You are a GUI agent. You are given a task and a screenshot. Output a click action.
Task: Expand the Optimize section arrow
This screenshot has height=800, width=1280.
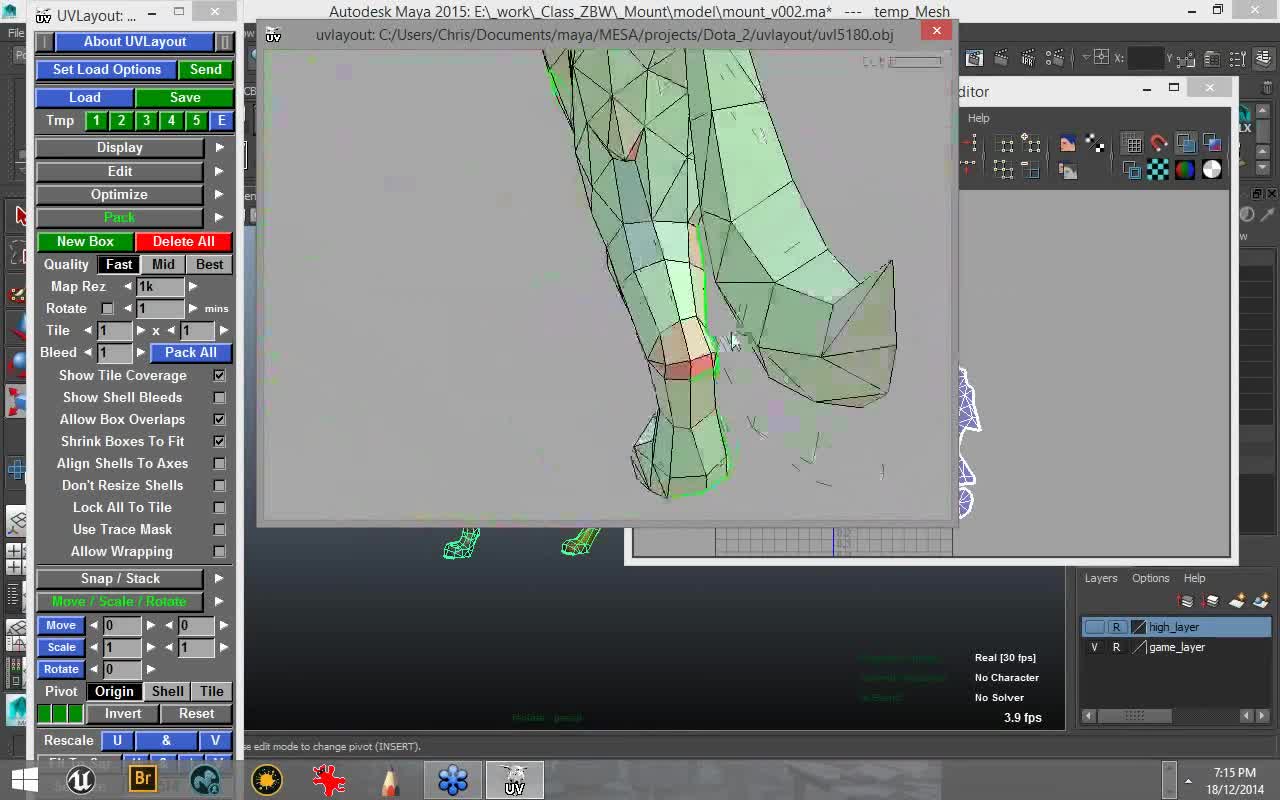click(x=219, y=194)
